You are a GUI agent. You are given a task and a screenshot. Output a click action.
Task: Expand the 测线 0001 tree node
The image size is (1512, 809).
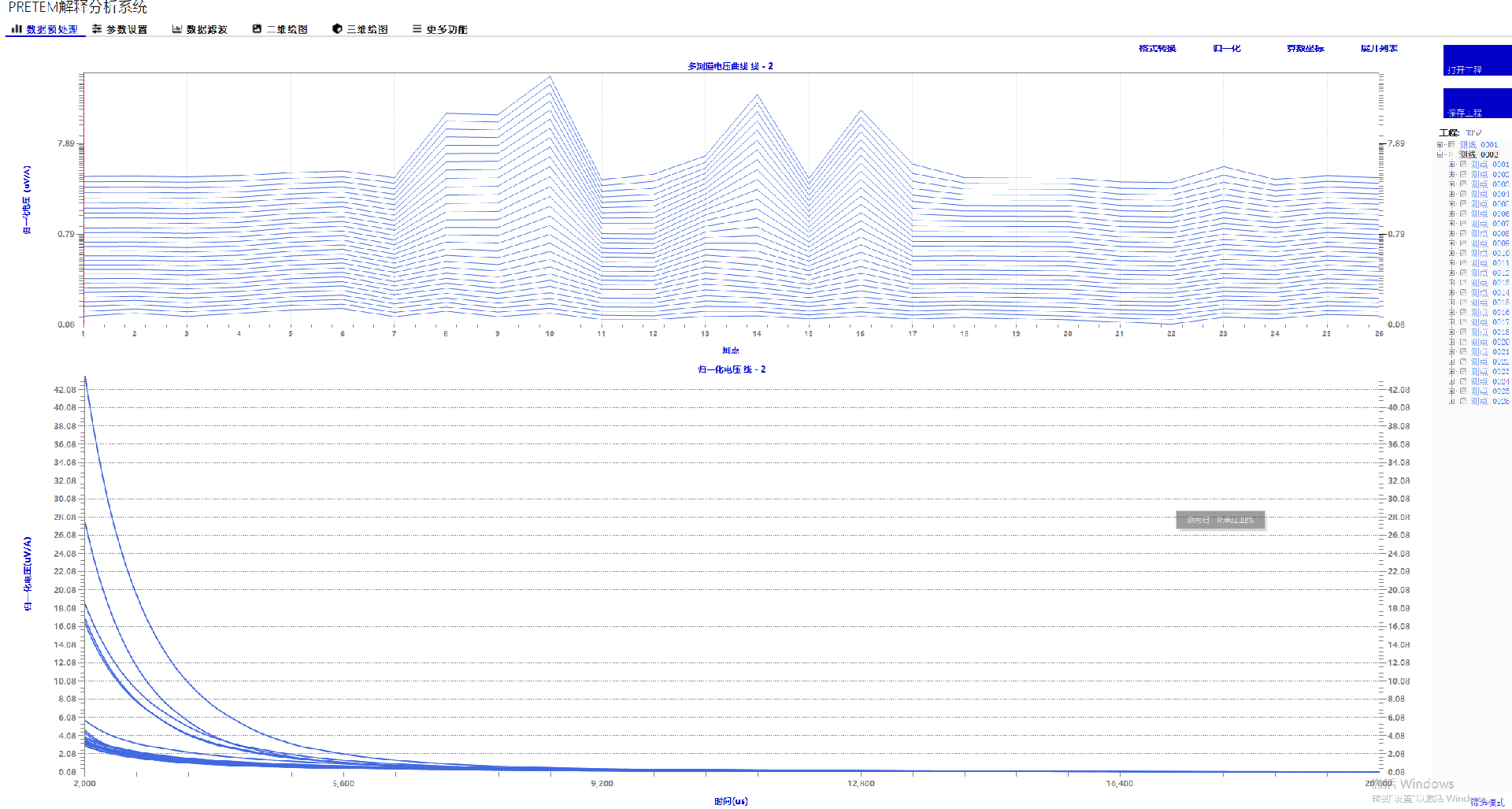[1440, 145]
